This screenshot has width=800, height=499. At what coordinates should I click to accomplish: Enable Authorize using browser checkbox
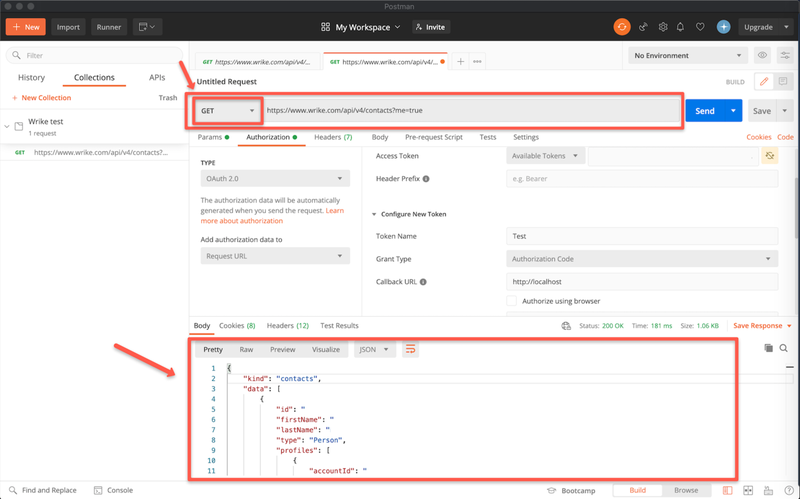511,301
